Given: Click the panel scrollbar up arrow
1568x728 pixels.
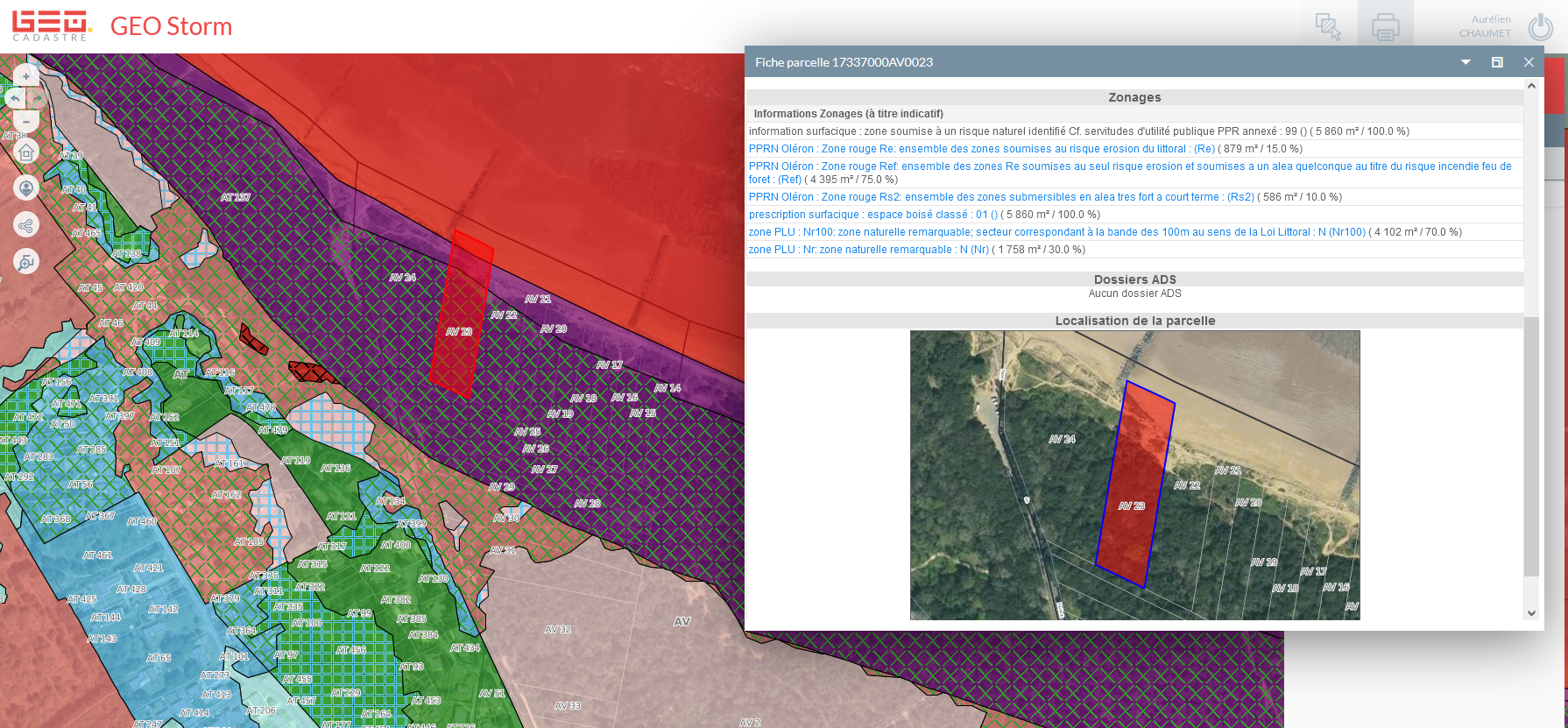Looking at the screenshot, I should (1531, 86).
